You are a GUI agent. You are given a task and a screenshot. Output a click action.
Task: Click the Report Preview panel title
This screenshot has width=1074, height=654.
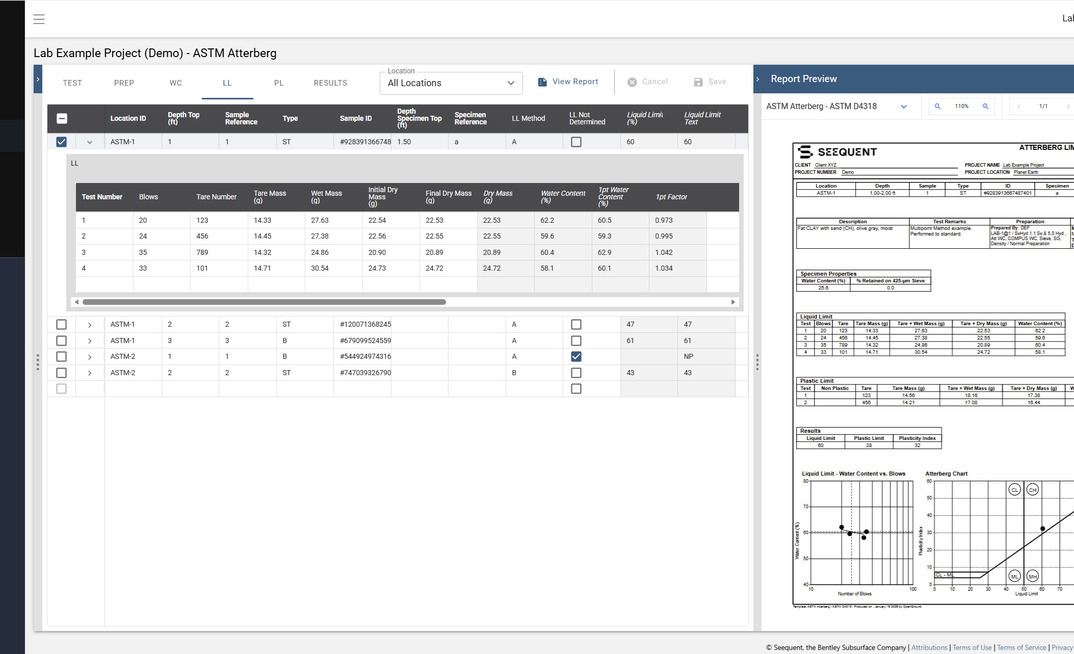[x=803, y=79]
